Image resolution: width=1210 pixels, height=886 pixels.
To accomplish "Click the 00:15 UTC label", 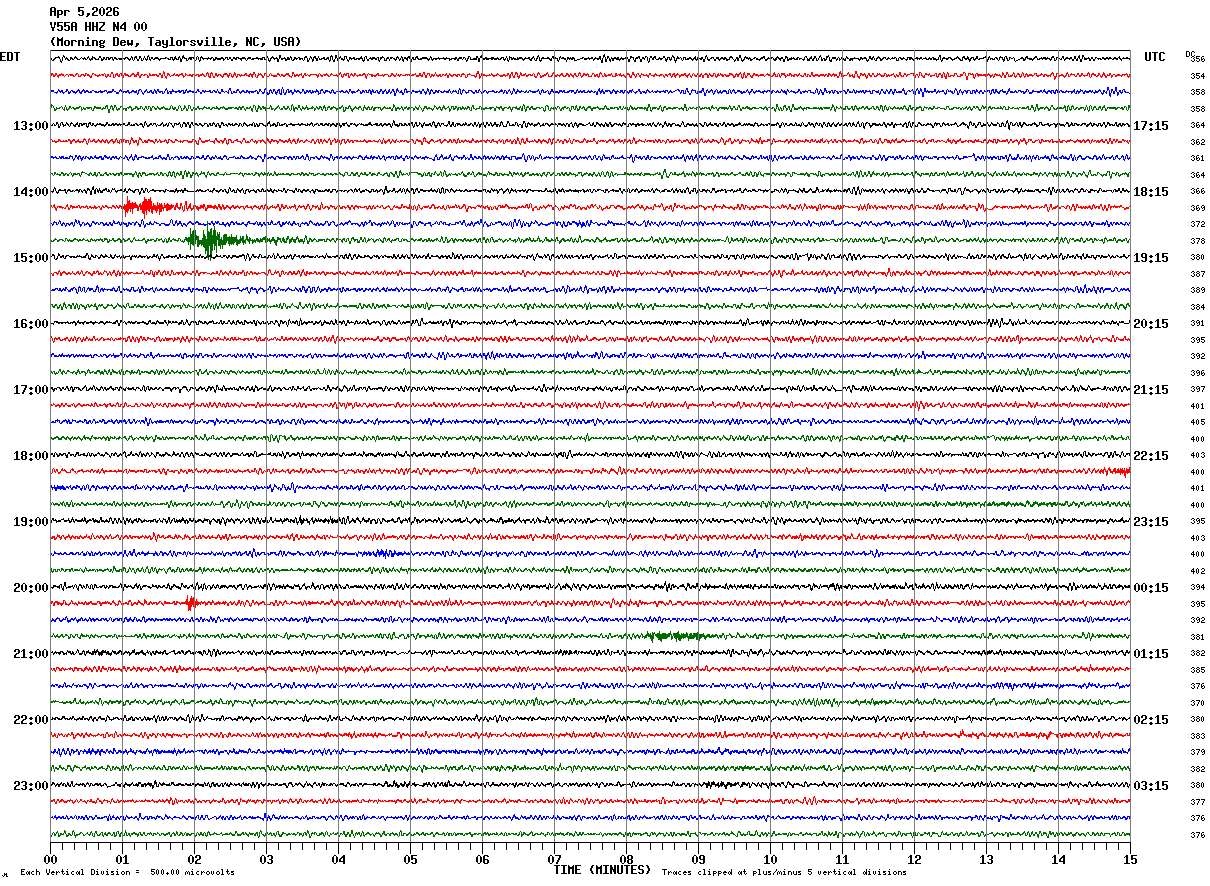I will [x=1151, y=588].
